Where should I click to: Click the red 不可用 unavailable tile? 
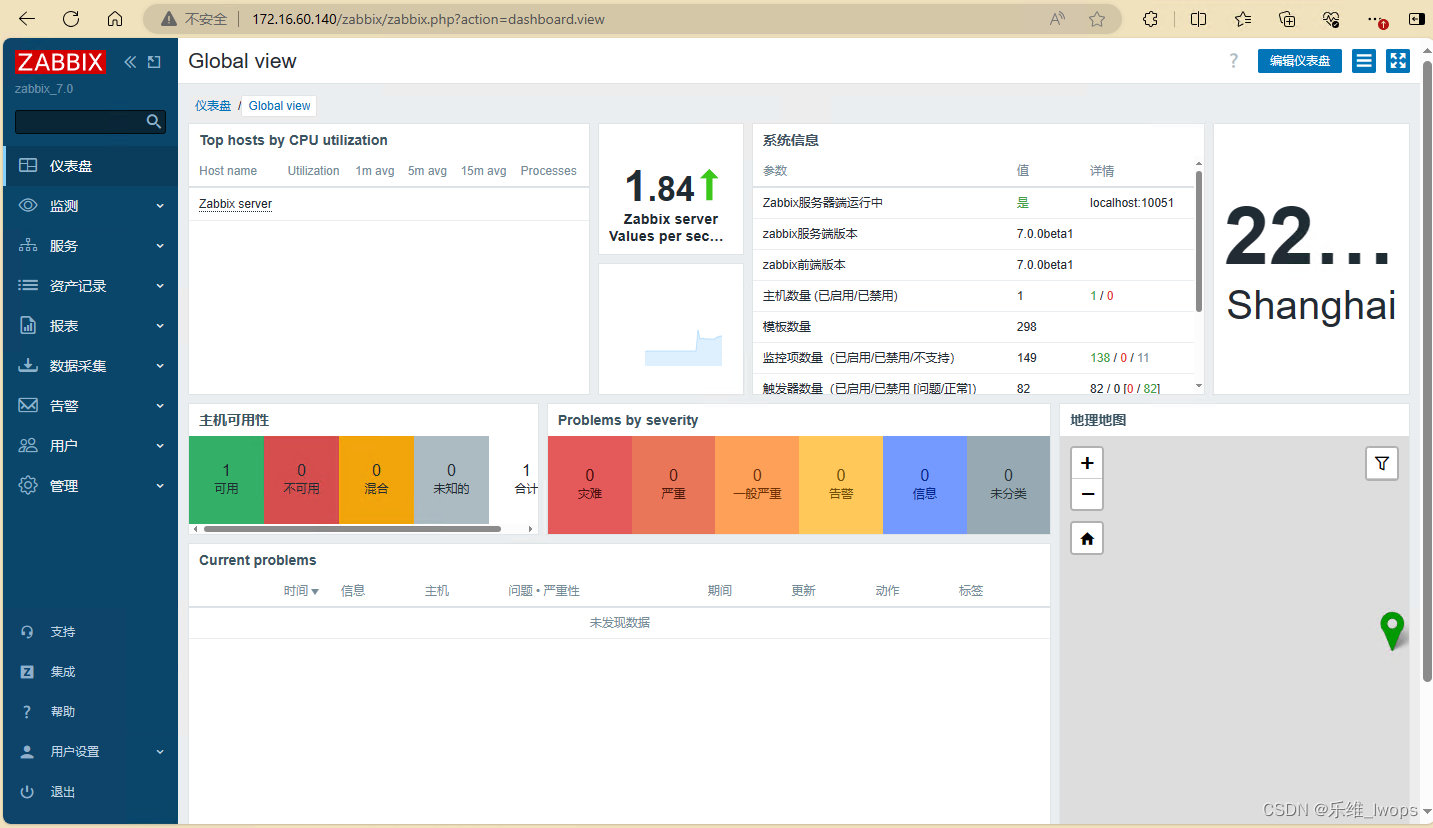pos(301,479)
